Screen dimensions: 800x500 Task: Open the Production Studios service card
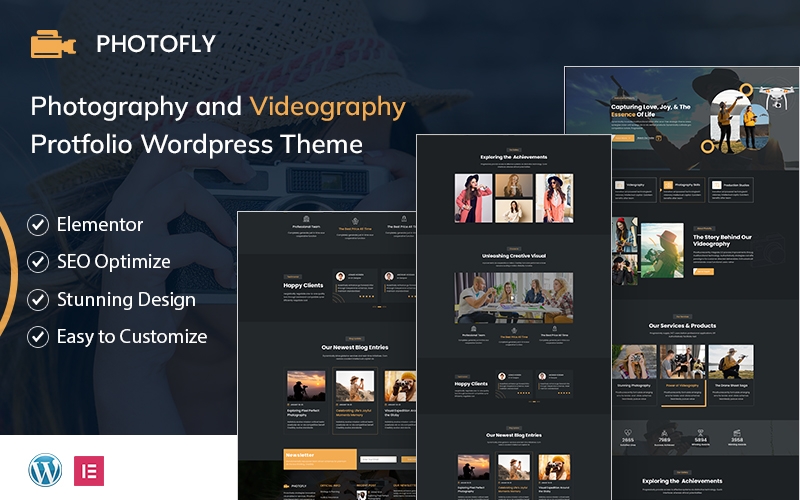(731, 190)
